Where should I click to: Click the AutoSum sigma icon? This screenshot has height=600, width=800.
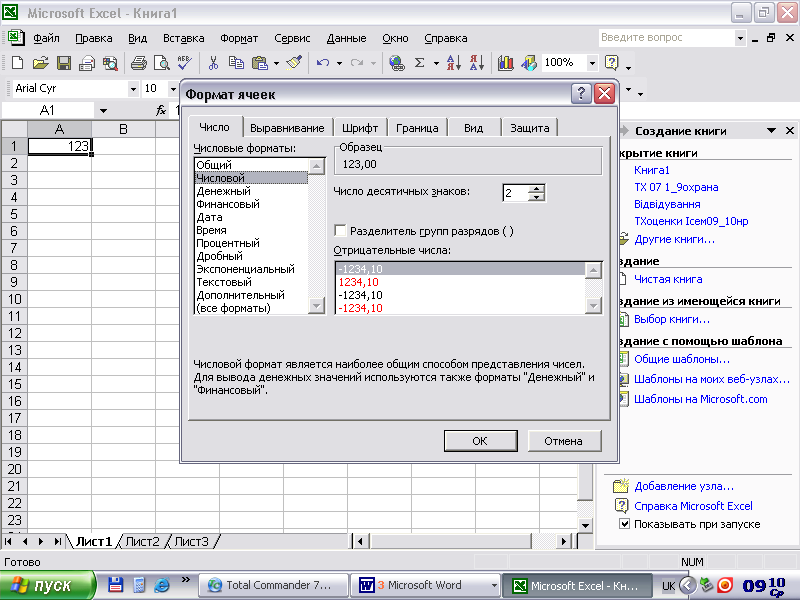click(x=419, y=63)
